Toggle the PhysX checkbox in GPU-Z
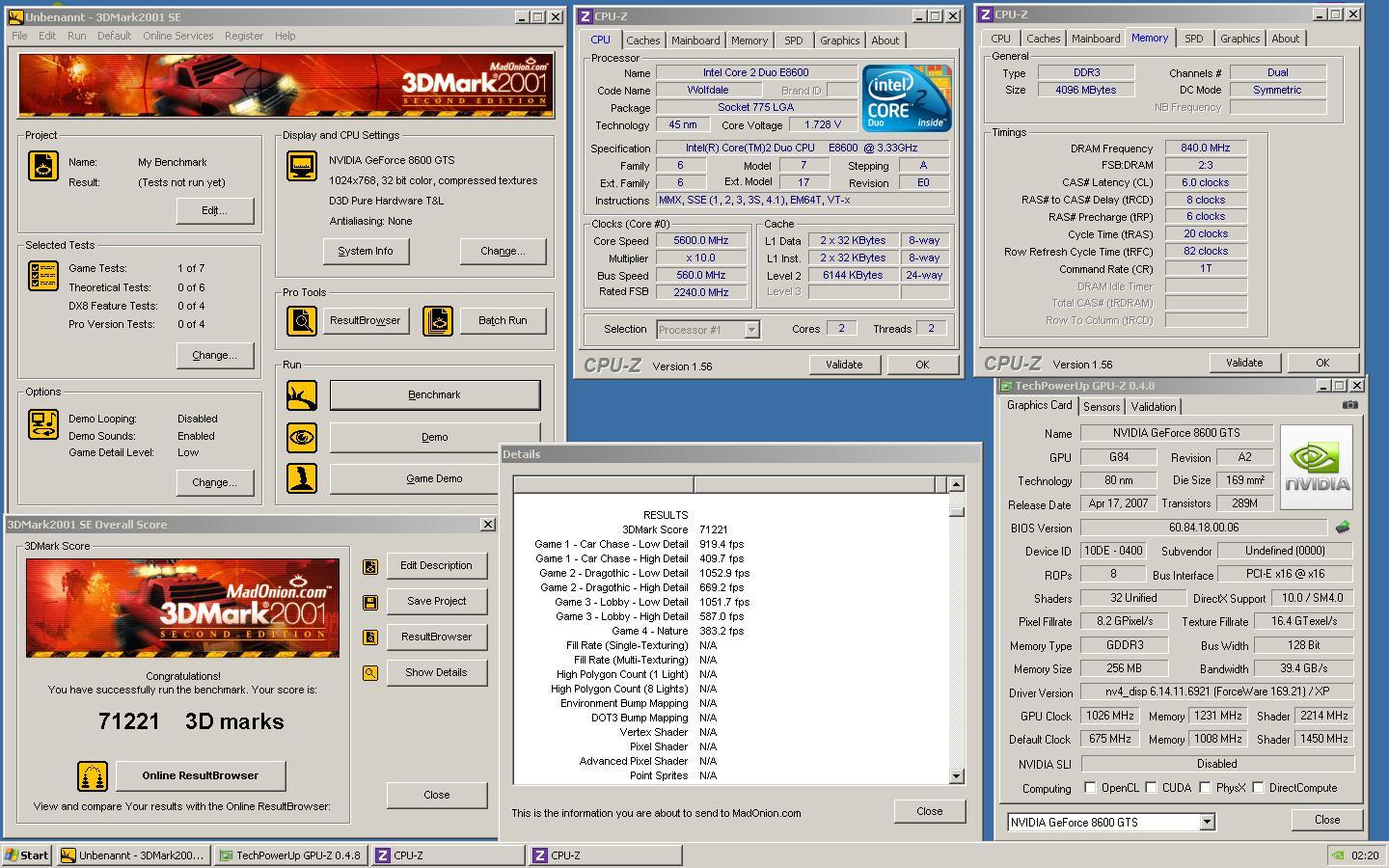Screen dimensions: 1389x868 tap(1205, 788)
